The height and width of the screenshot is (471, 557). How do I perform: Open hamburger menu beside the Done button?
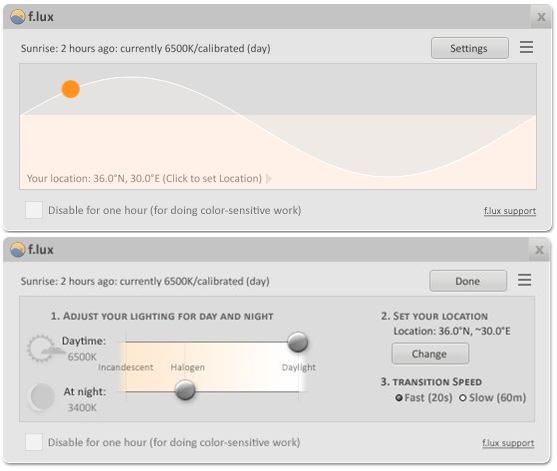(524, 280)
